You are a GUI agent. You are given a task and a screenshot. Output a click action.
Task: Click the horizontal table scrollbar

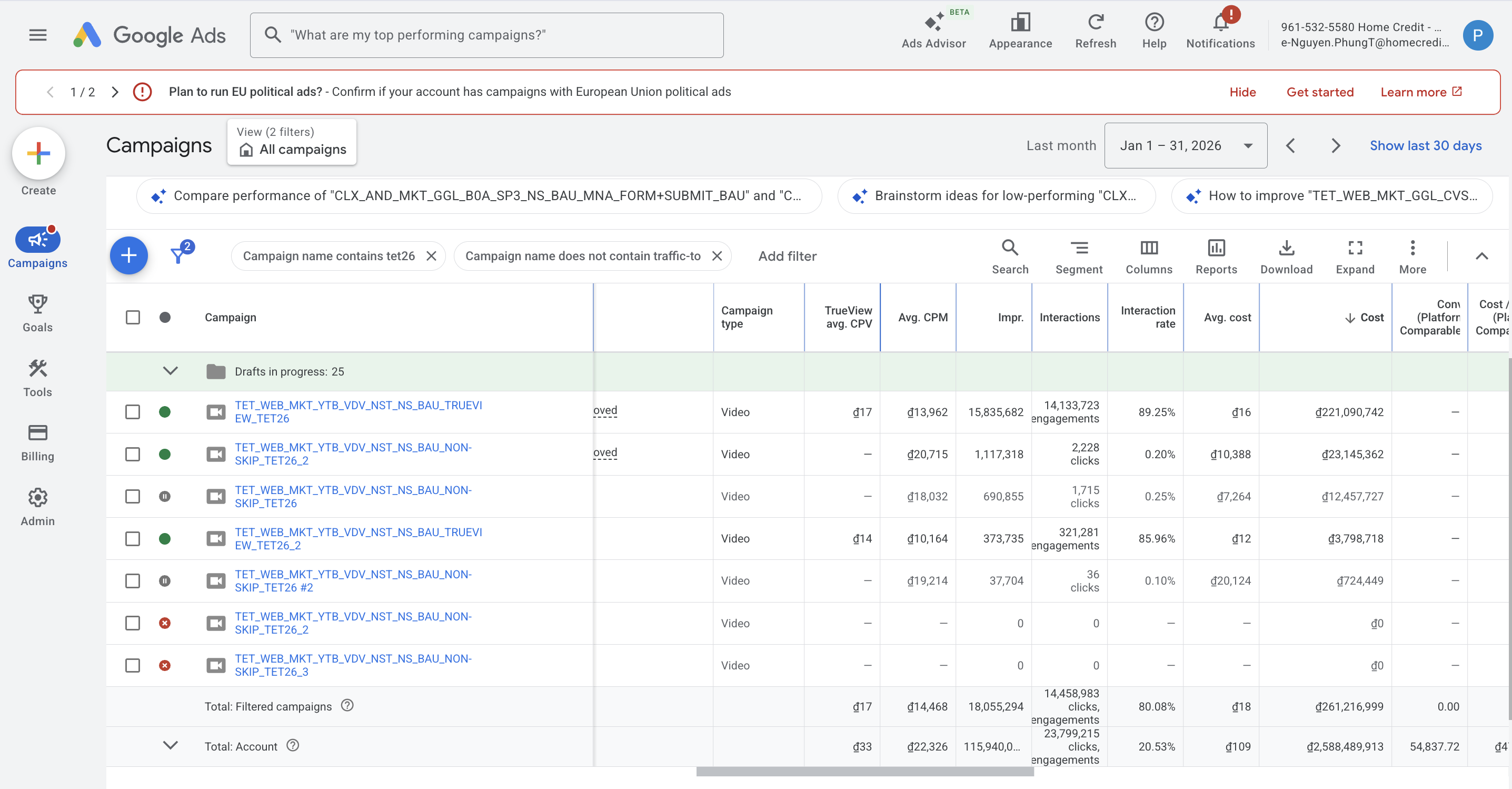click(x=864, y=772)
